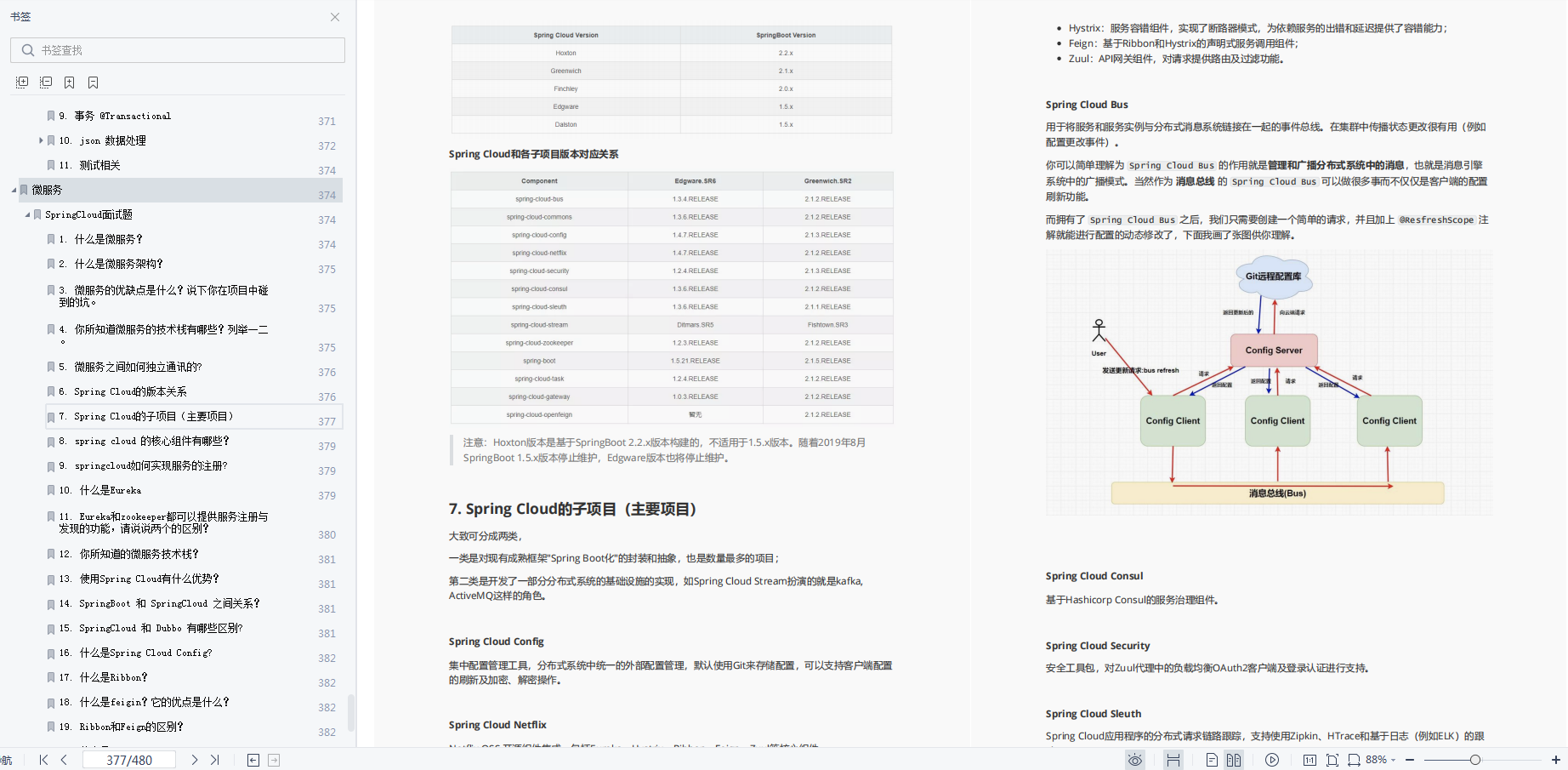Open bookmark 2. 什么是微服务架构?
1568x770 pixels.
click(x=111, y=264)
